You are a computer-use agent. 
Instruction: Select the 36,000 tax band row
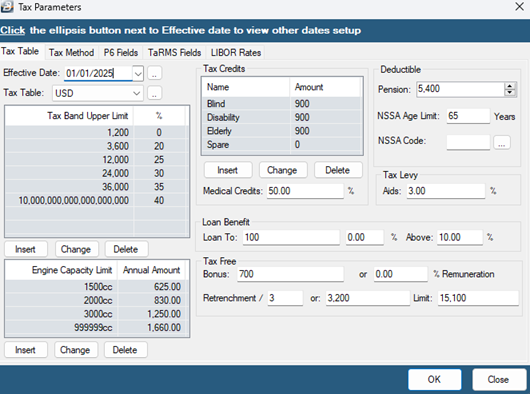point(96,187)
